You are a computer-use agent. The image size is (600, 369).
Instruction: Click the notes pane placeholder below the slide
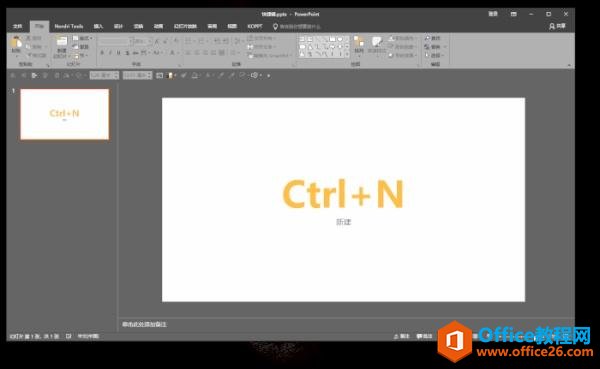(144, 324)
